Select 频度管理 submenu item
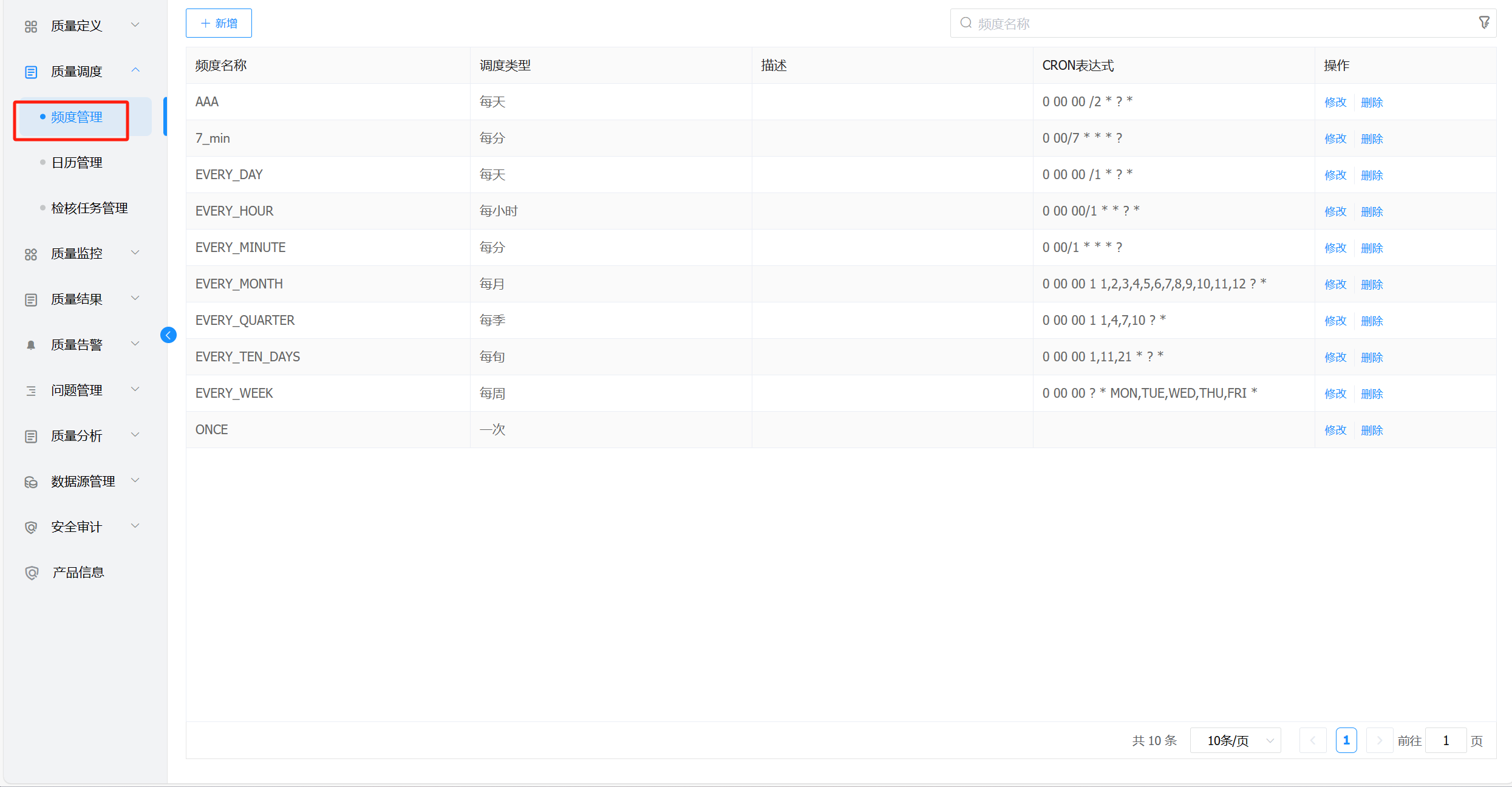The image size is (1512, 787). [x=77, y=117]
